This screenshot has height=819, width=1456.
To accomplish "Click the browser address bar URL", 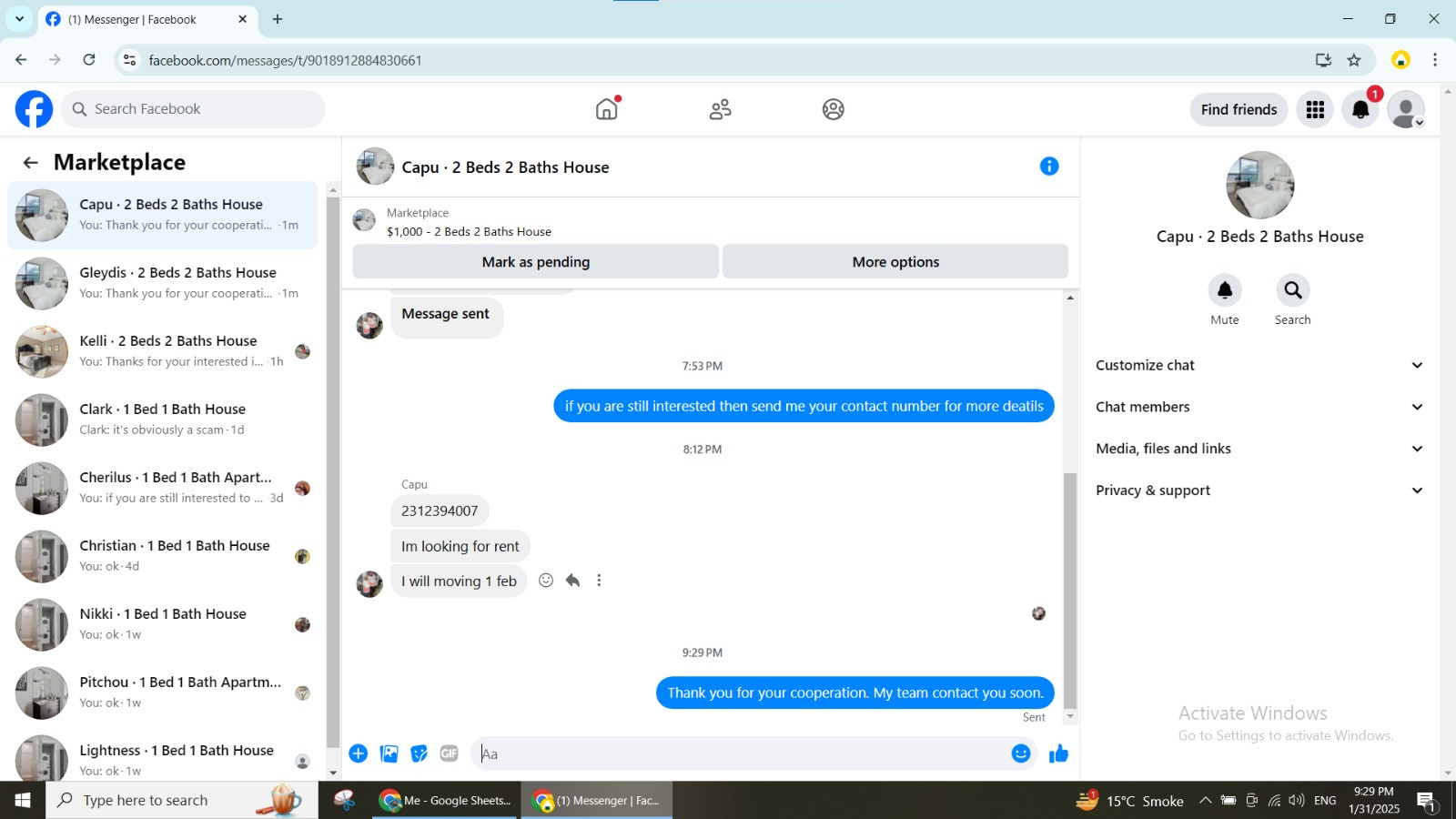I will [285, 60].
